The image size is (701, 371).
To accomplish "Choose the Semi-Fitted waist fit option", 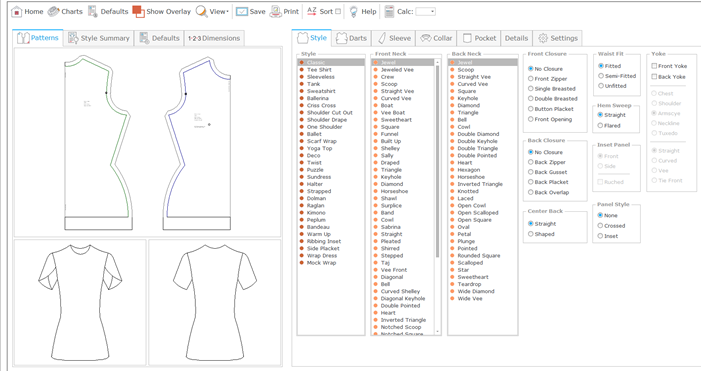I will pyautogui.click(x=601, y=76).
